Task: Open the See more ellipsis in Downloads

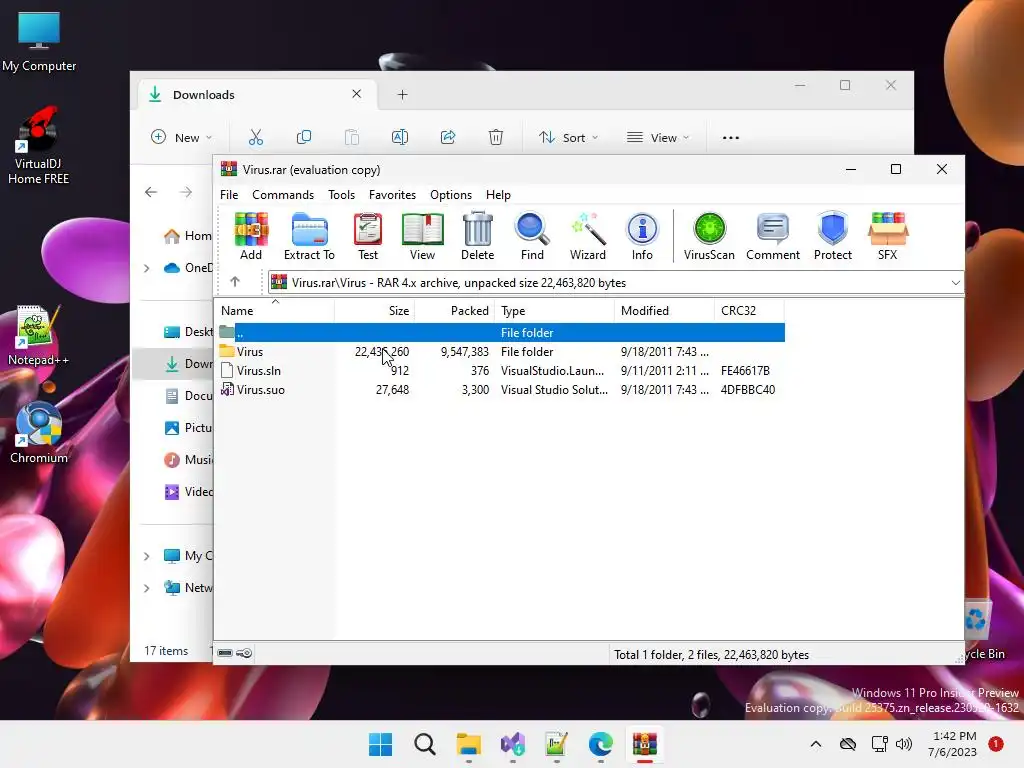Action: tap(731, 137)
